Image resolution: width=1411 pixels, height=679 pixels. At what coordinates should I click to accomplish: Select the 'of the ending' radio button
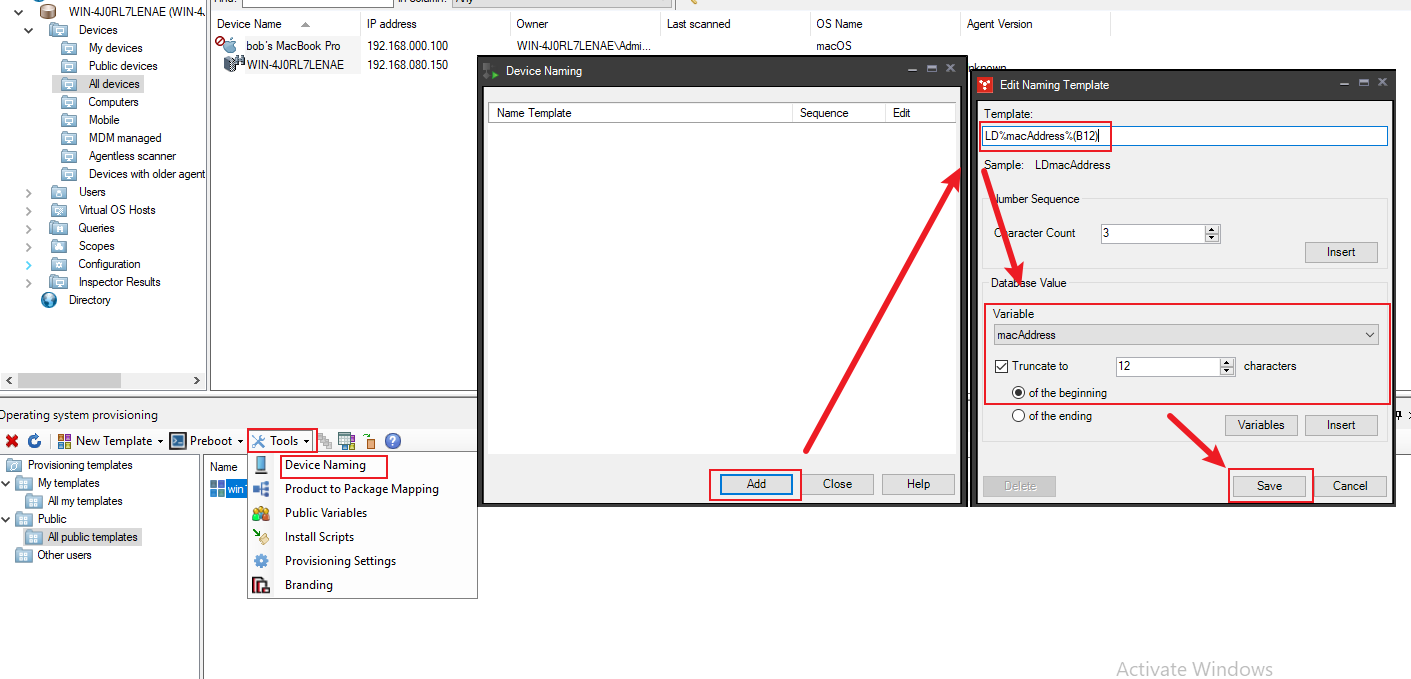(x=1019, y=416)
